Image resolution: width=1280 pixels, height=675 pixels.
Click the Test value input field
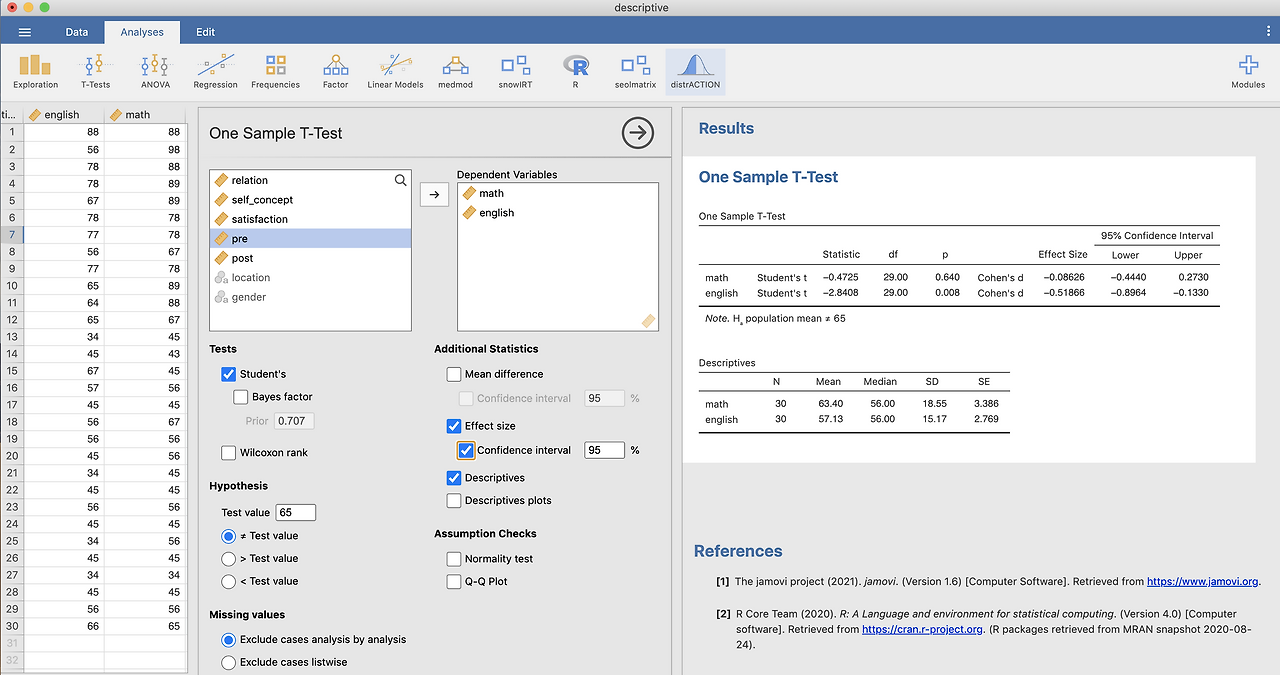(295, 512)
